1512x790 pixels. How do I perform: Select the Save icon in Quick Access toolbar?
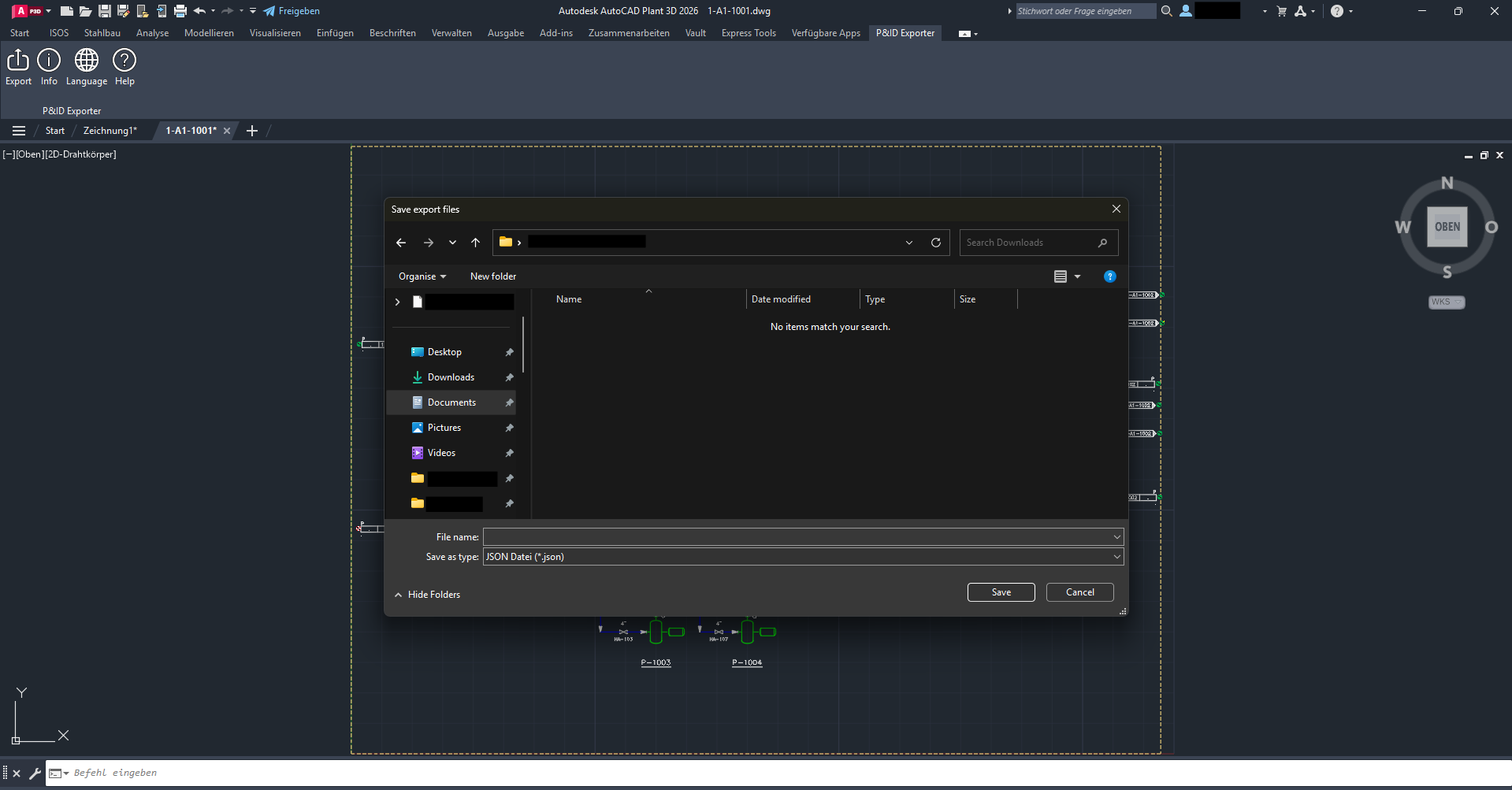tap(103, 10)
